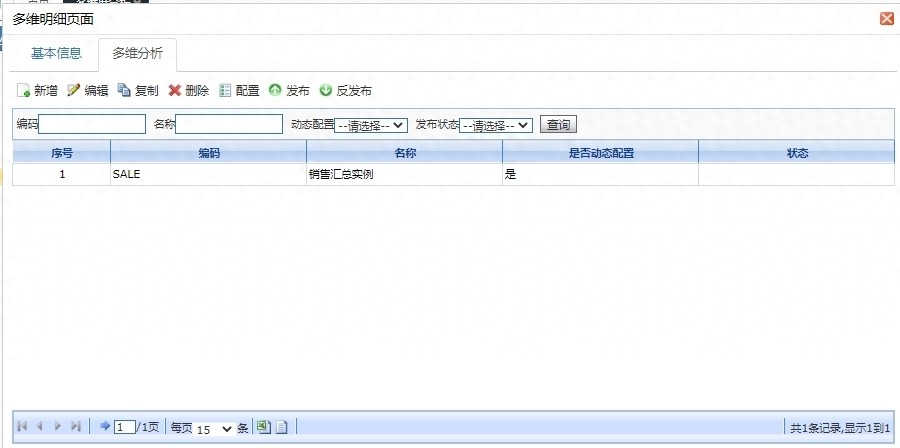Sort by the 编码 column header
Viewport: 900px width, 448px height.
coord(209,153)
